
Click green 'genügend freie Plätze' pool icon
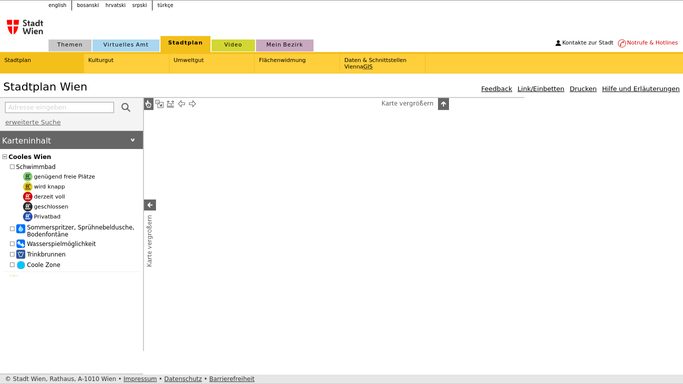[27, 176]
